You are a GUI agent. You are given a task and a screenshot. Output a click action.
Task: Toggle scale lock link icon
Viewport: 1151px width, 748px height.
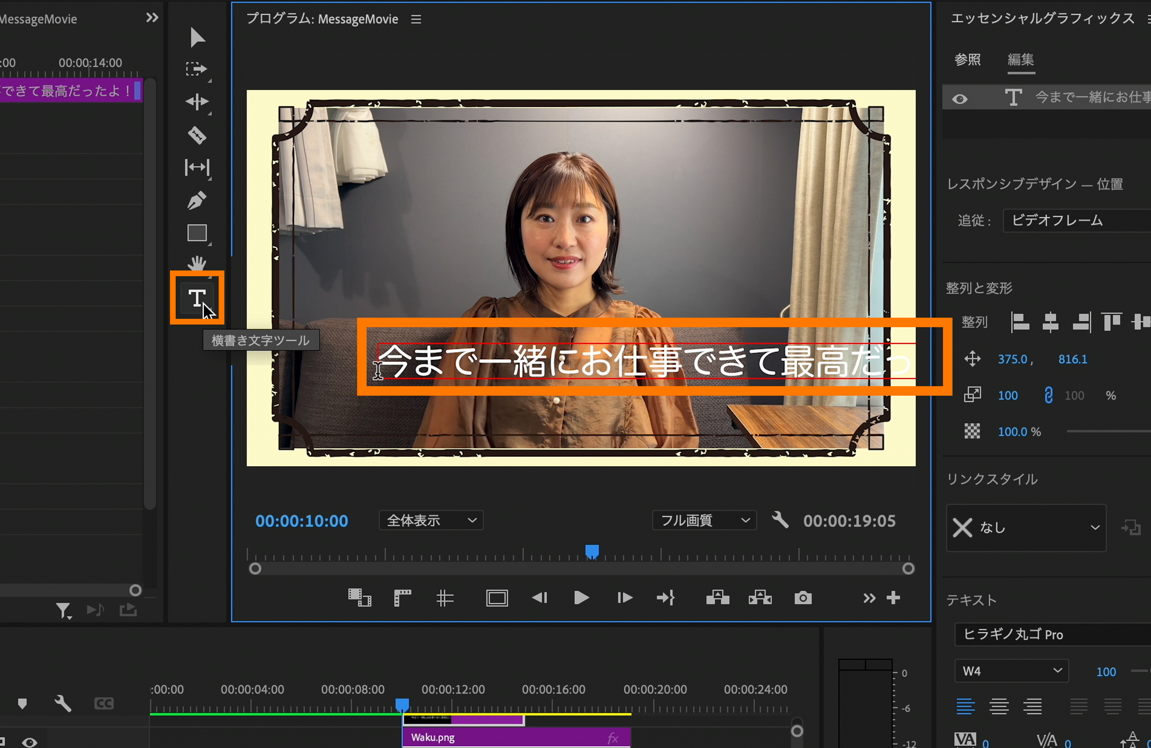1048,395
